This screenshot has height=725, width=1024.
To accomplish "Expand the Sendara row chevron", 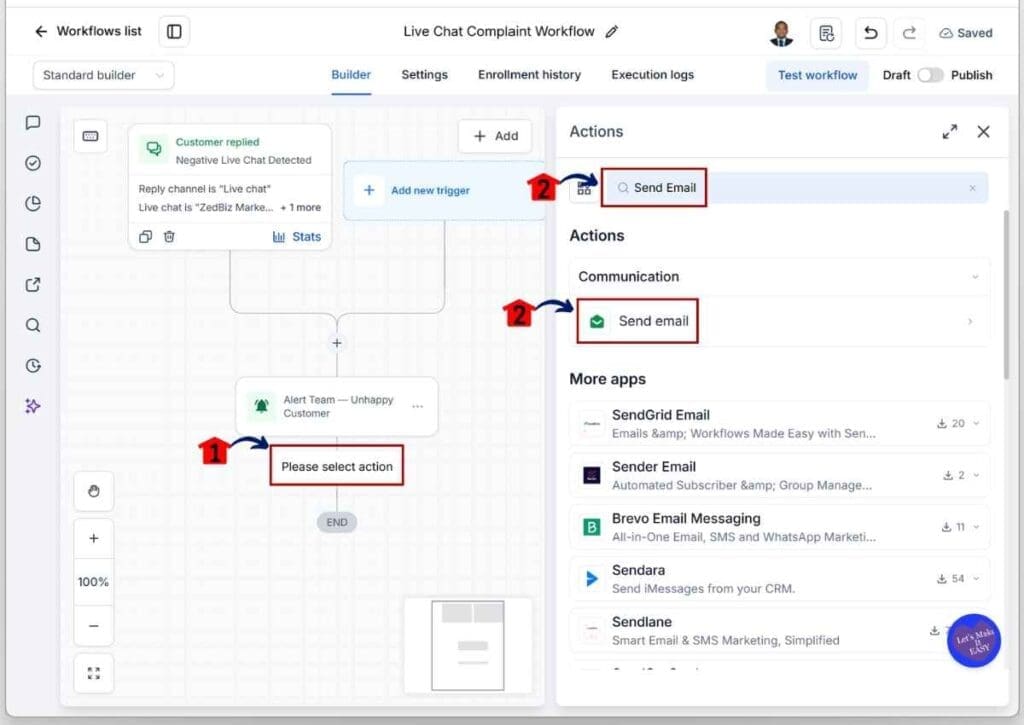I will 976,578.
